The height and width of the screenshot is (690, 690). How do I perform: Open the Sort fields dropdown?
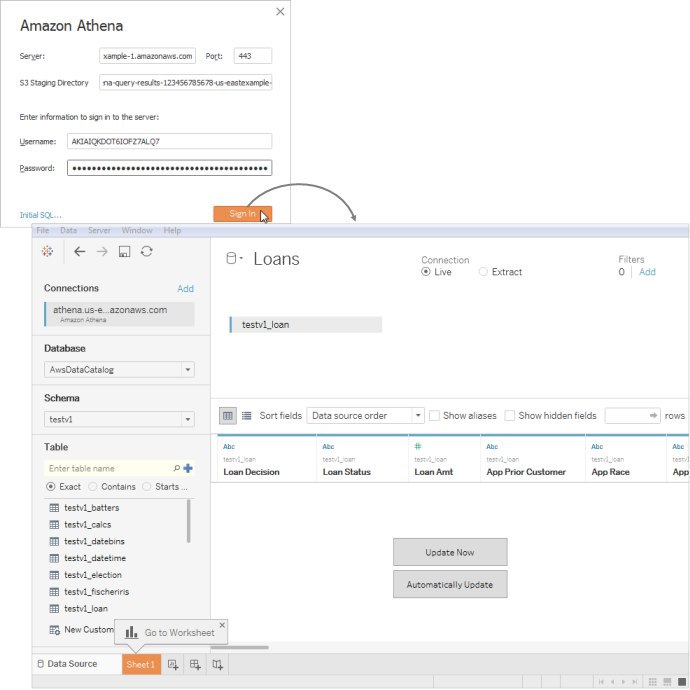pyautogui.click(x=366, y=416)
